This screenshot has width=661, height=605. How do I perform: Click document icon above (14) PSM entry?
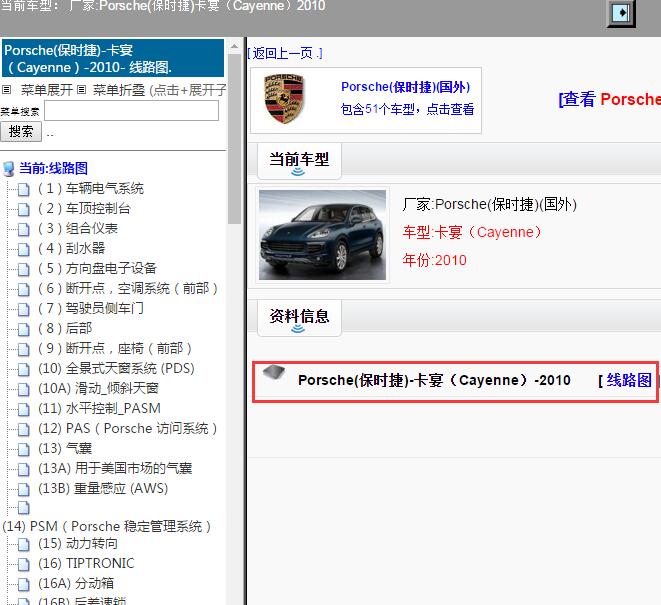tap(24, 508)
